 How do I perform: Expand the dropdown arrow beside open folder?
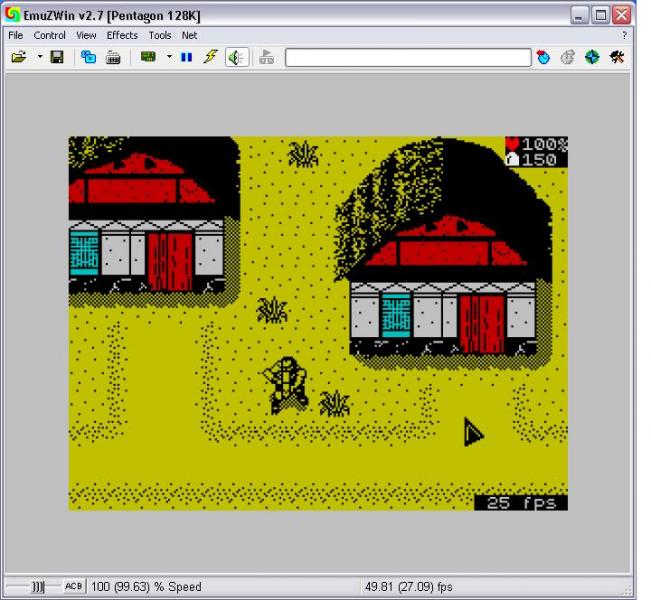[38, 58]
